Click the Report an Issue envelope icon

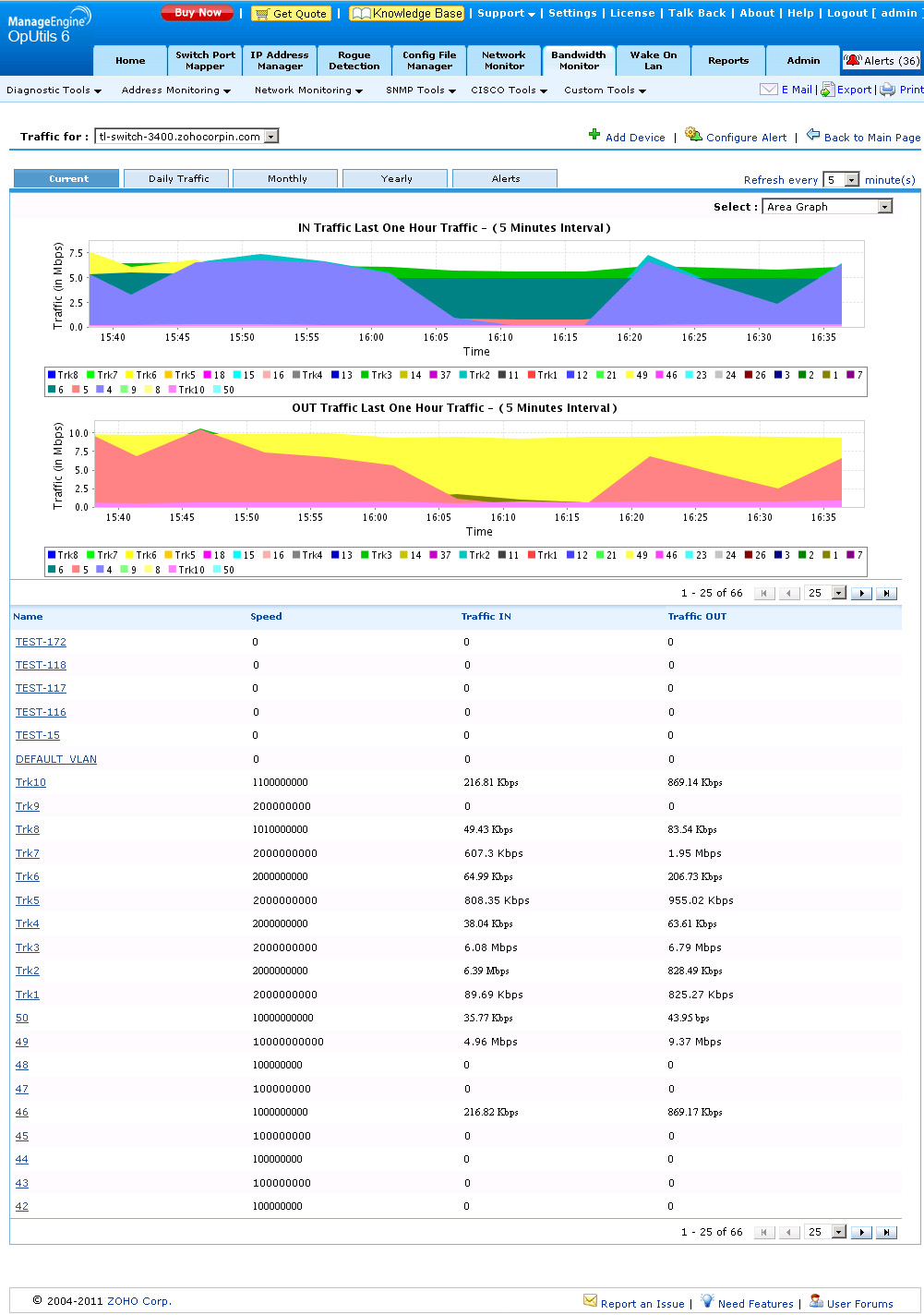(590, 1301)
